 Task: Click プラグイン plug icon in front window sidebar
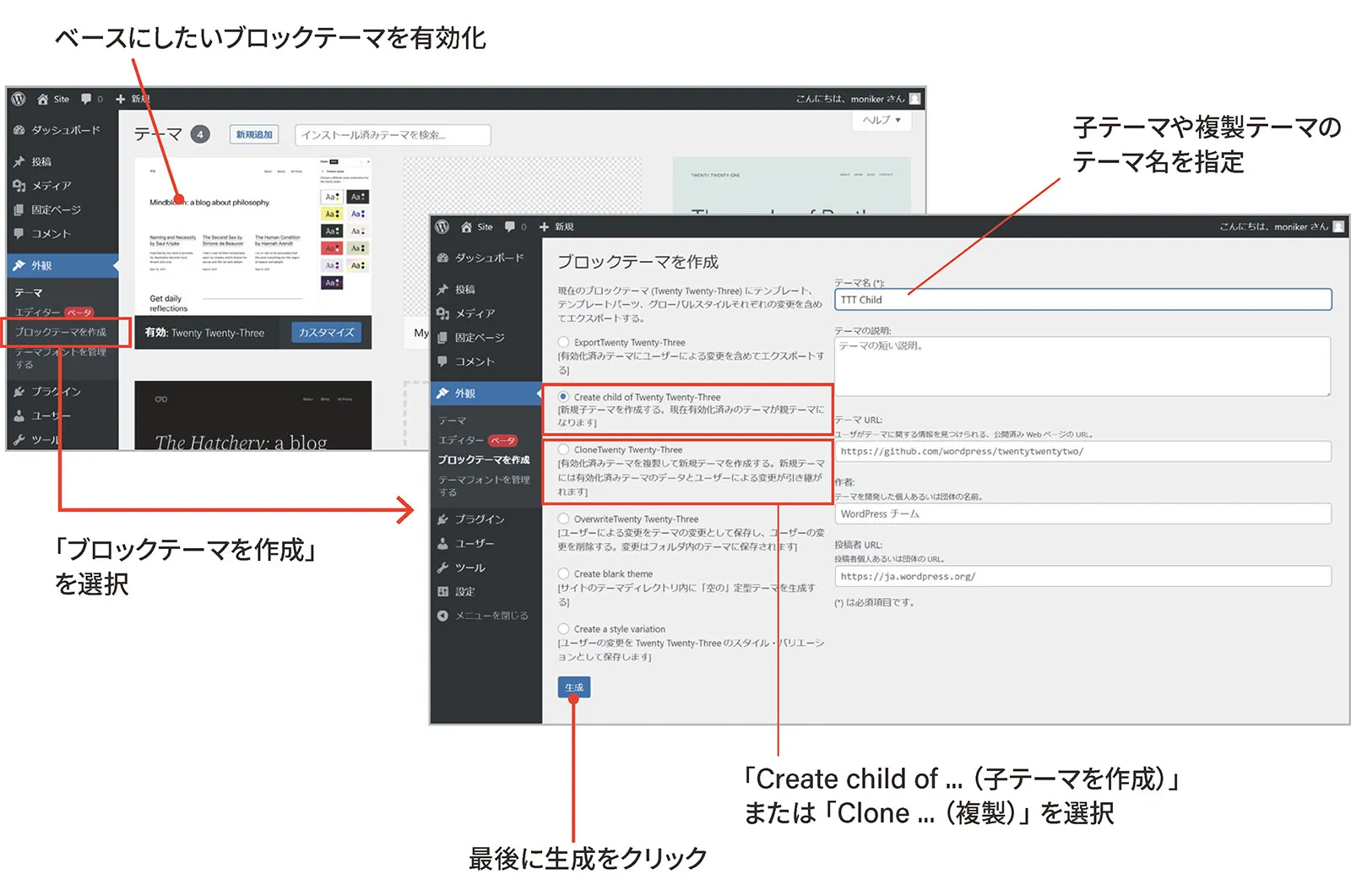pos(443,519)
